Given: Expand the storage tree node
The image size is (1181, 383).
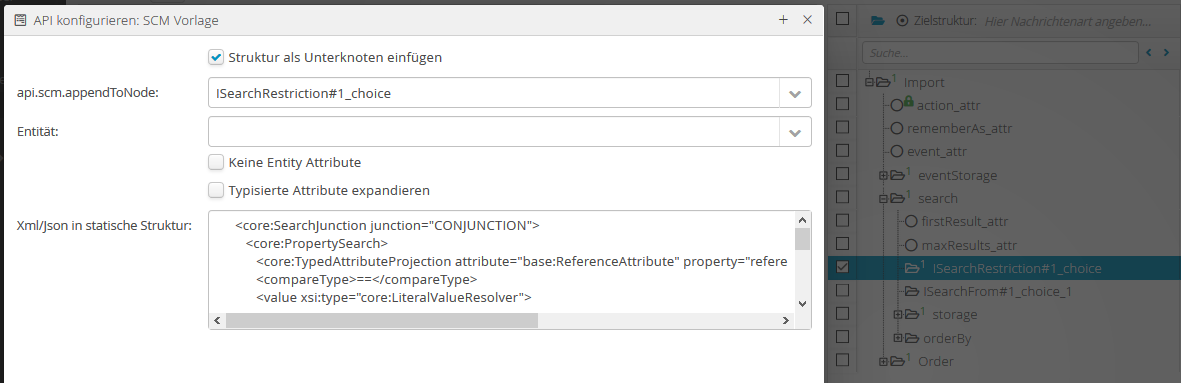Looking at the screenshot, I should tap(897, 315).
